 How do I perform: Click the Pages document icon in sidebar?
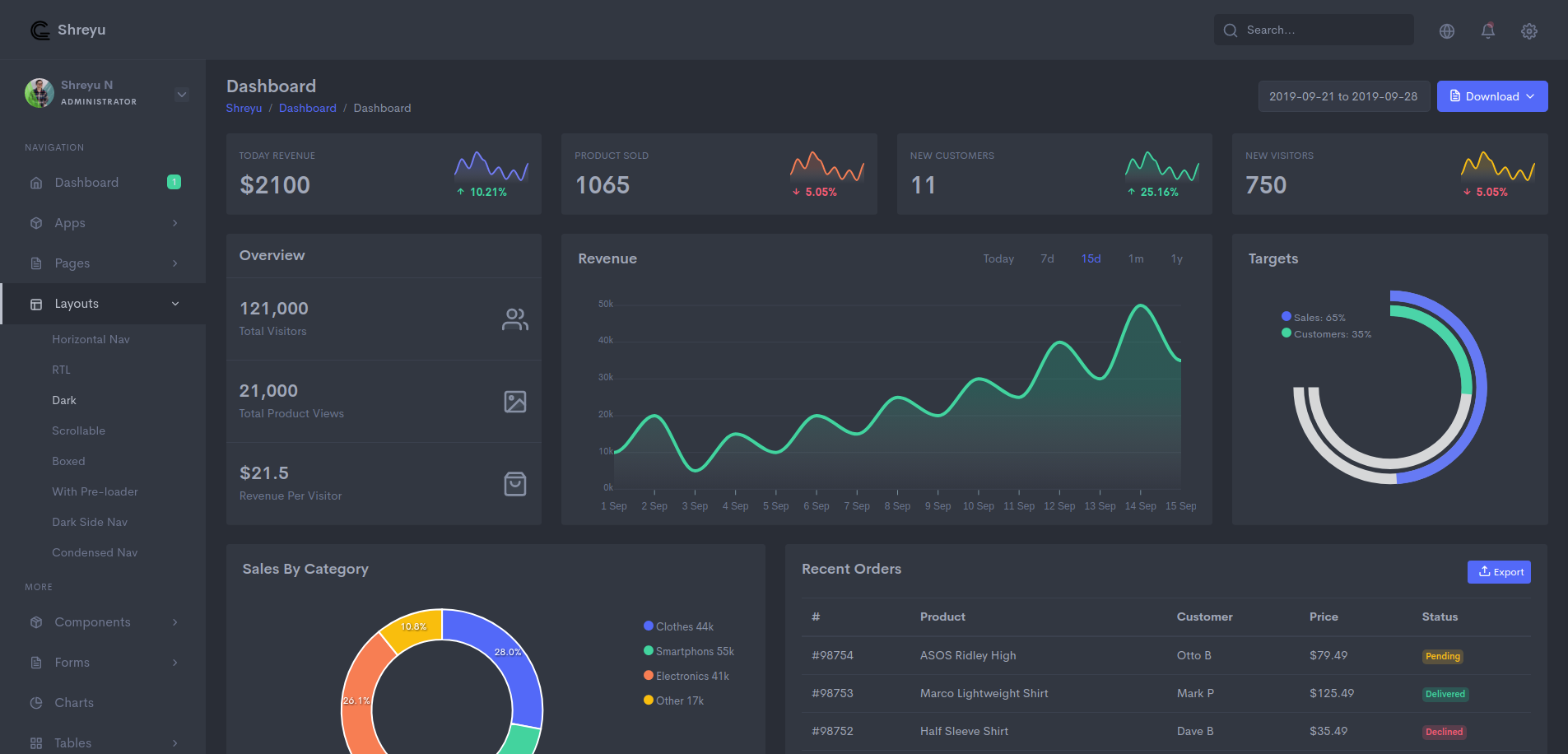[x=36, y=263]
